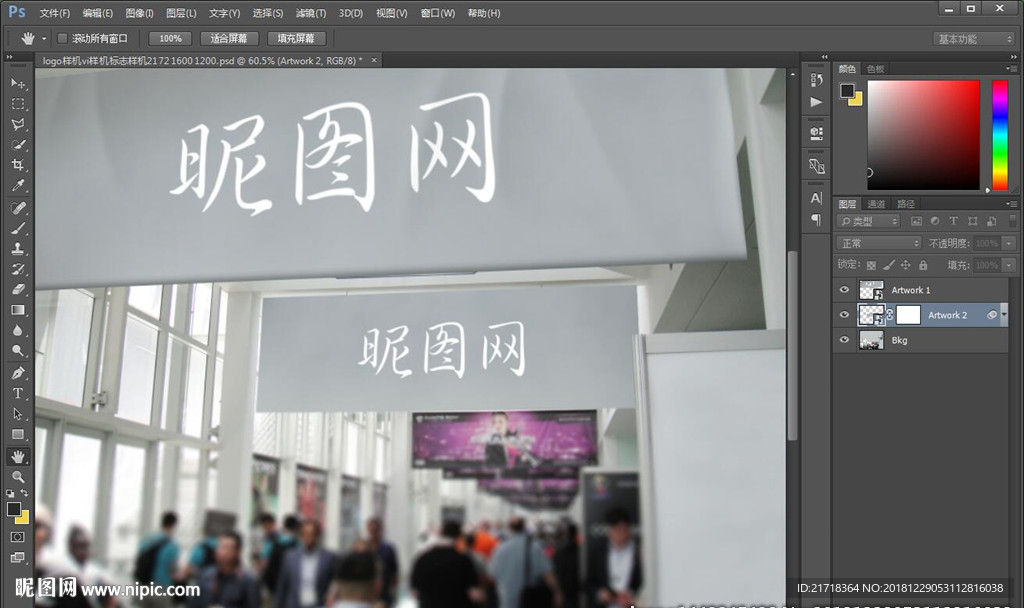Select the Rectangular Marquee tool
Viewport: 1024px width, 608px height.
(x=18, y=104)
